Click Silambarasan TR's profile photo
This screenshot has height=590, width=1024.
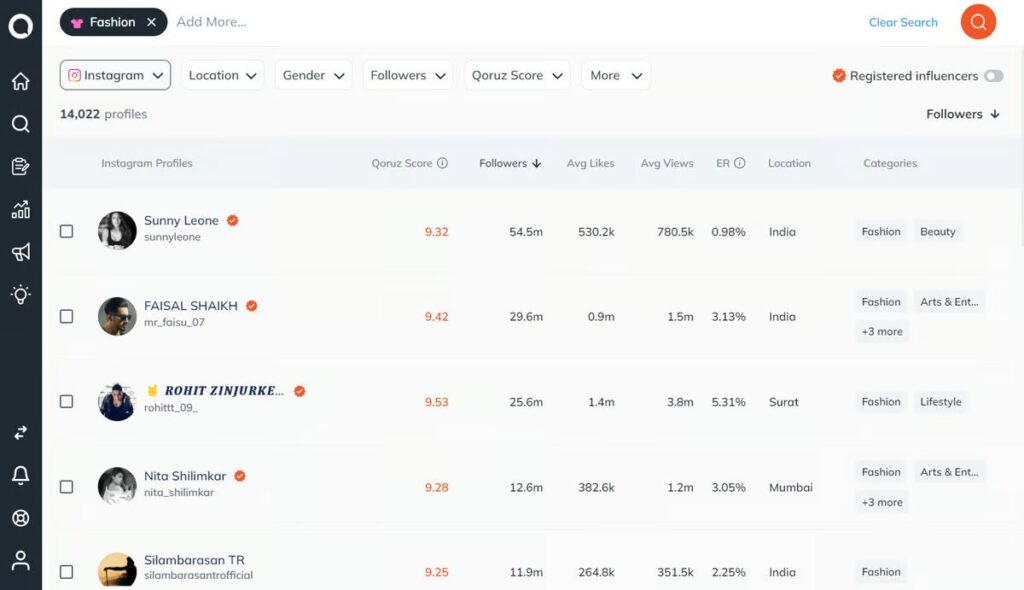(x=117, y=570)
